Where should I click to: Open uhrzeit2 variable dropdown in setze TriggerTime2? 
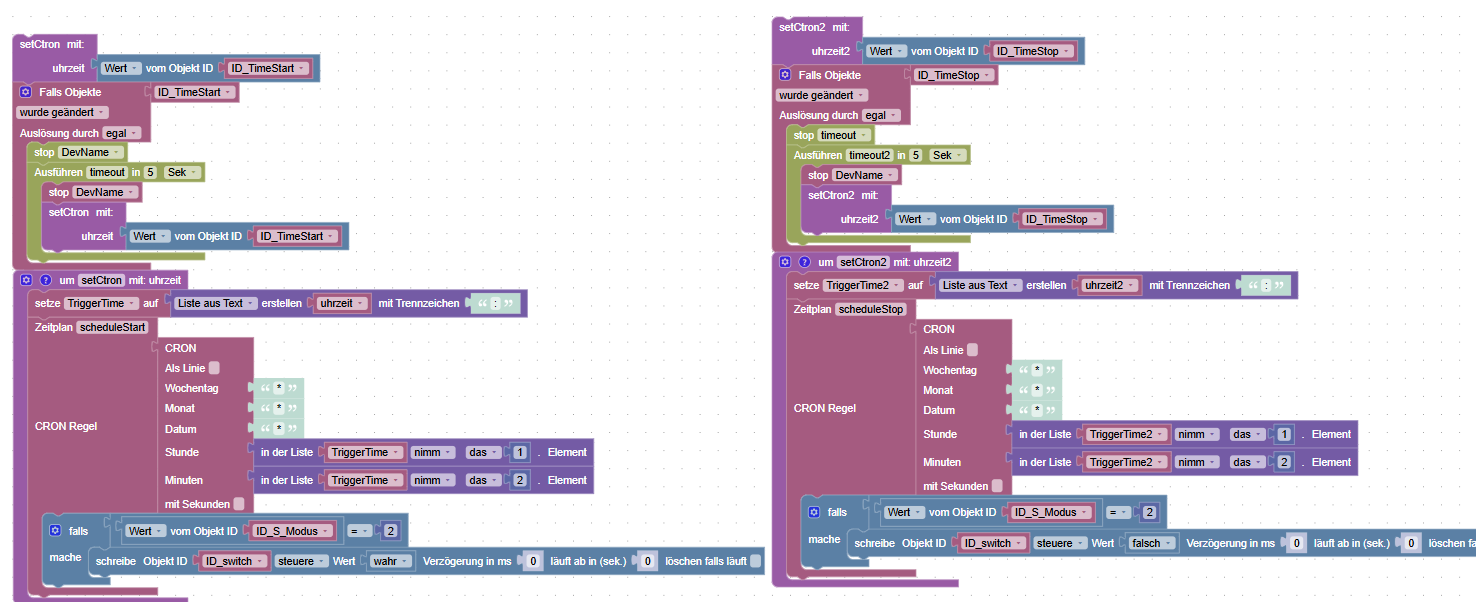point(1111,285)
